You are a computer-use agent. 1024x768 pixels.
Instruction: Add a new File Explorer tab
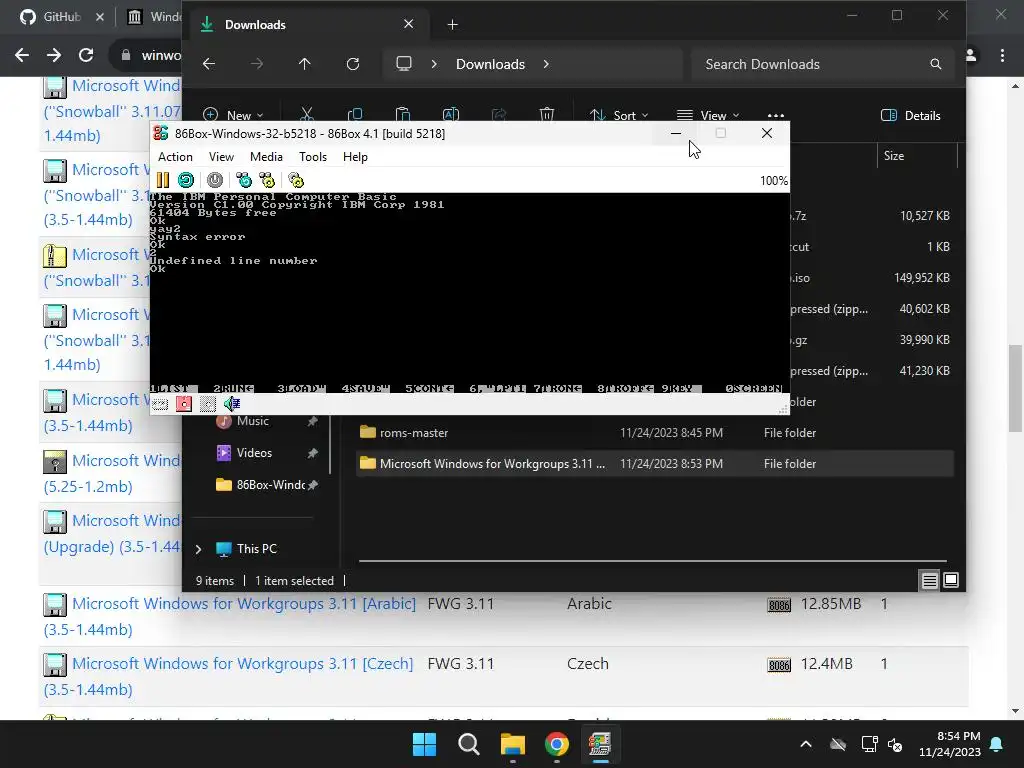pos(453,25)
